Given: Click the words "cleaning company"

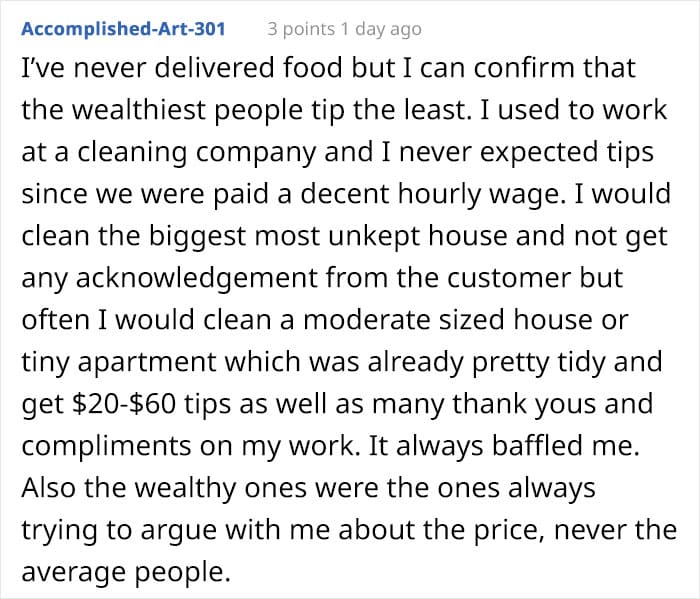Looking at the screenshot, I should pyautogui.click(x=196, y=152).
